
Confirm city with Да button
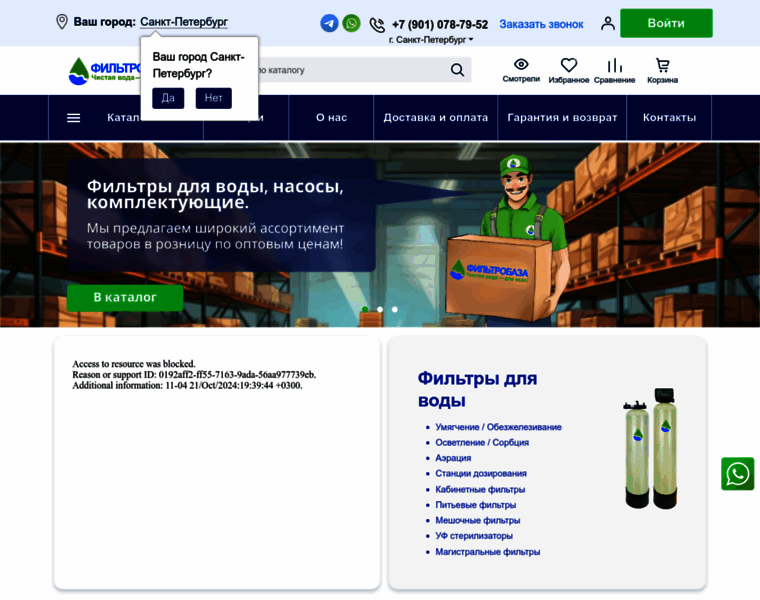(168, 98)
